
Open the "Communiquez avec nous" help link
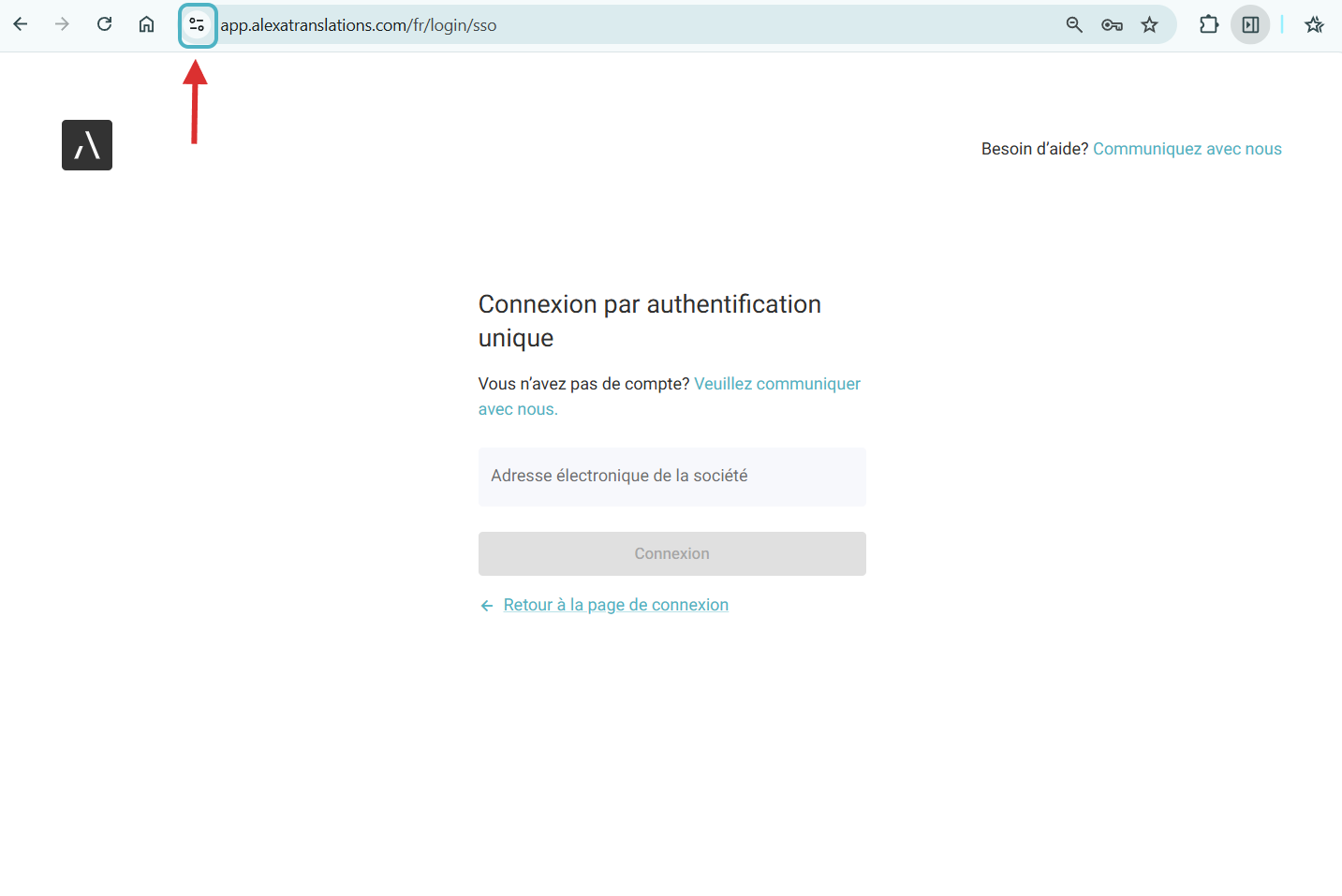1187,149
